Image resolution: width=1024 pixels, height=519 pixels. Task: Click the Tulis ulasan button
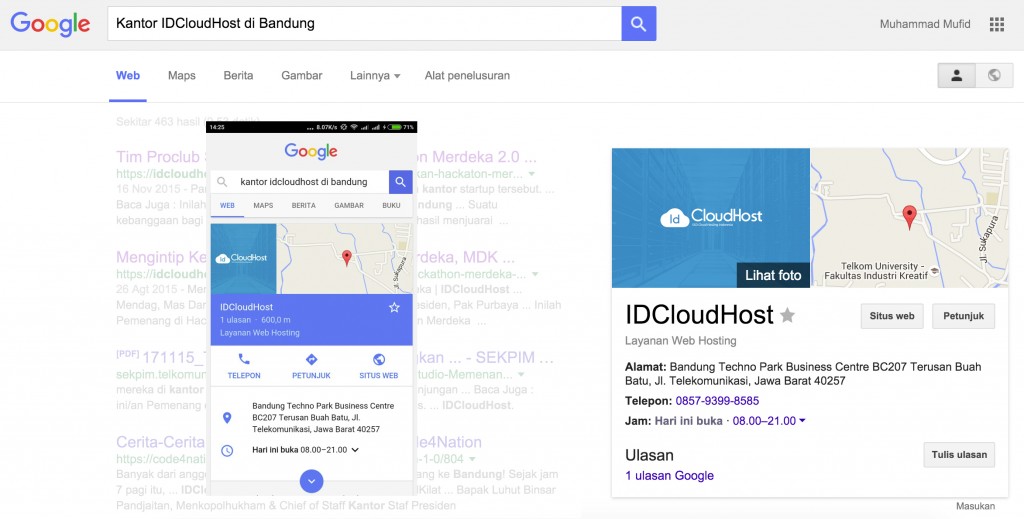click(x=959, y=455)
